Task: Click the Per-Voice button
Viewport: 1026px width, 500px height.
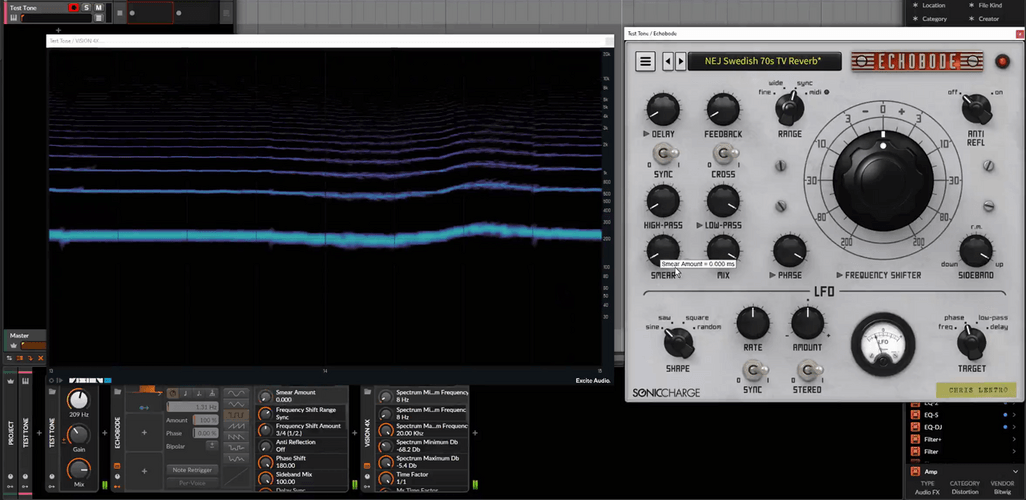Action: (x=192, y=483)
